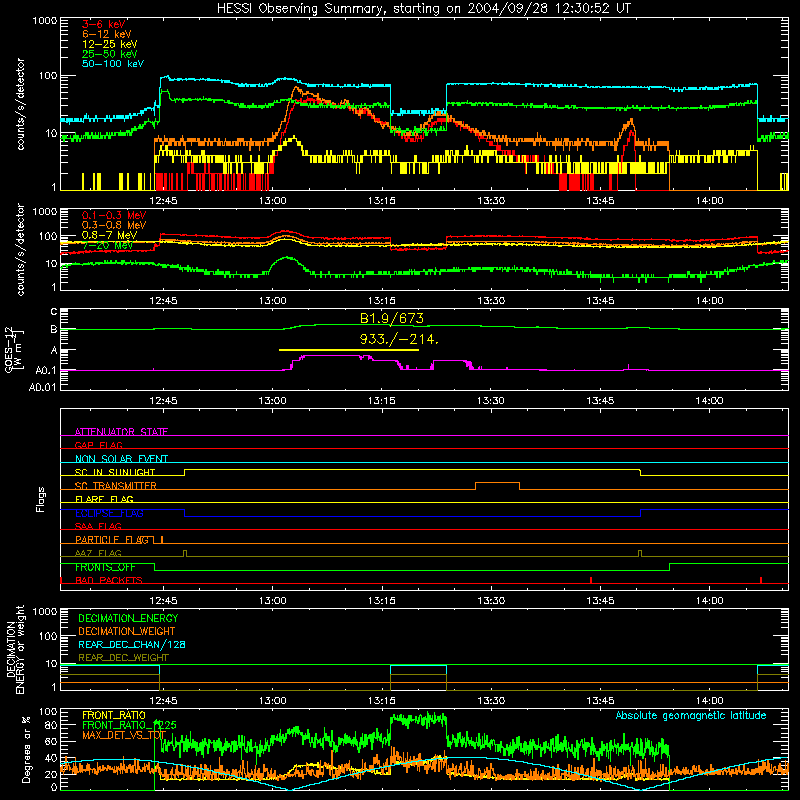Click the 13:15 tick label under MeV plot
The image size is (800, 800).
pyautogui.click(x=382, y=301)
